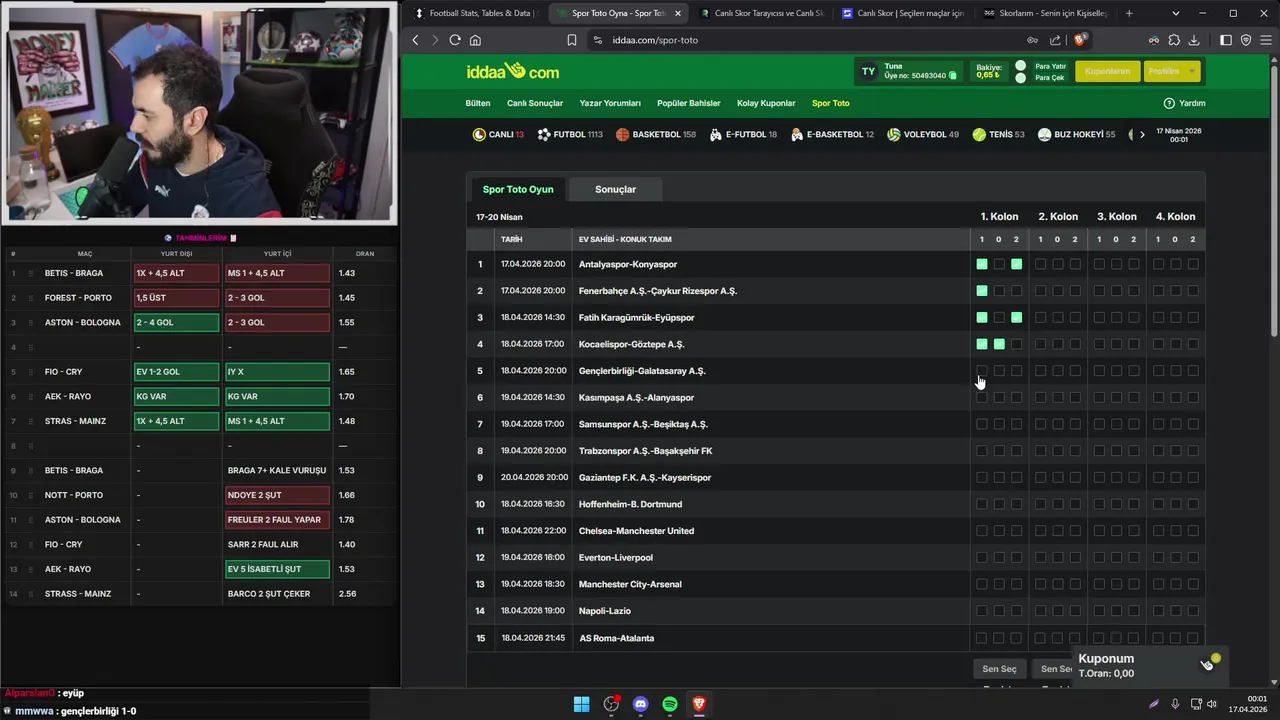Click the page vertical scrollbar
This screenshot has width=1280, height=720.
[1274, 200]
